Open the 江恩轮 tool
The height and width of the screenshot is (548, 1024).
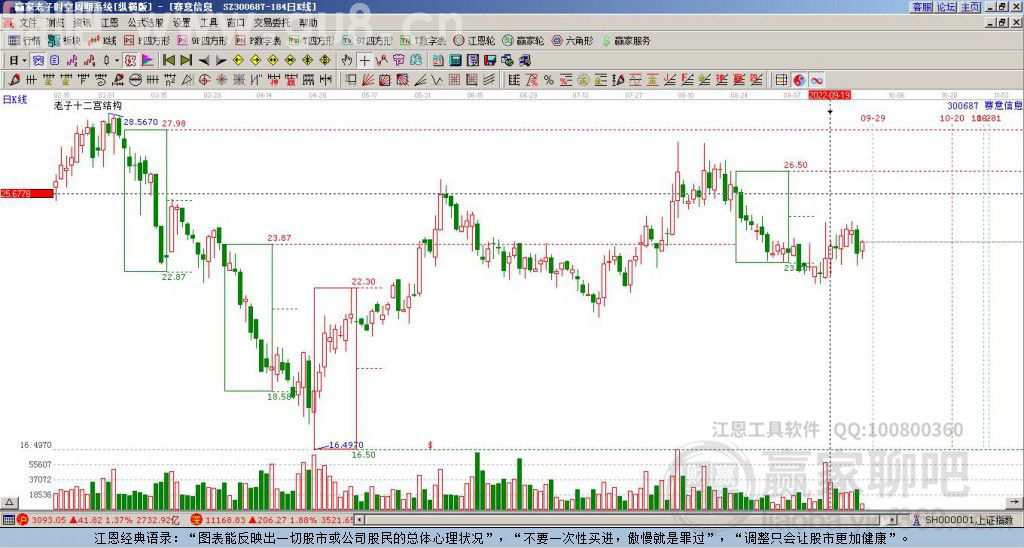(x=474, y=40)
